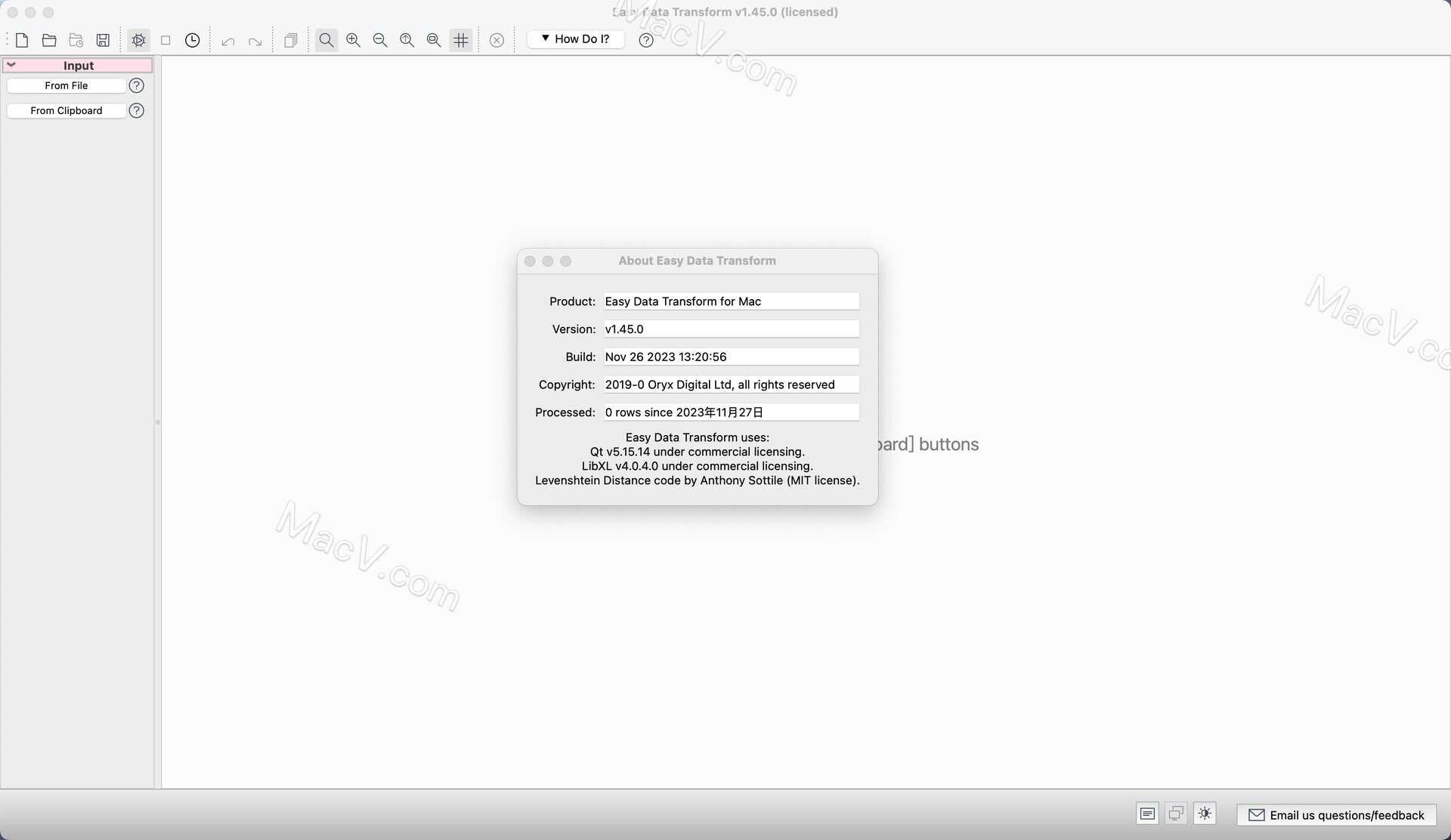Zoom in with the plus magnifier
This screenshot has width=1451, height=840.
tap(353, 40)
